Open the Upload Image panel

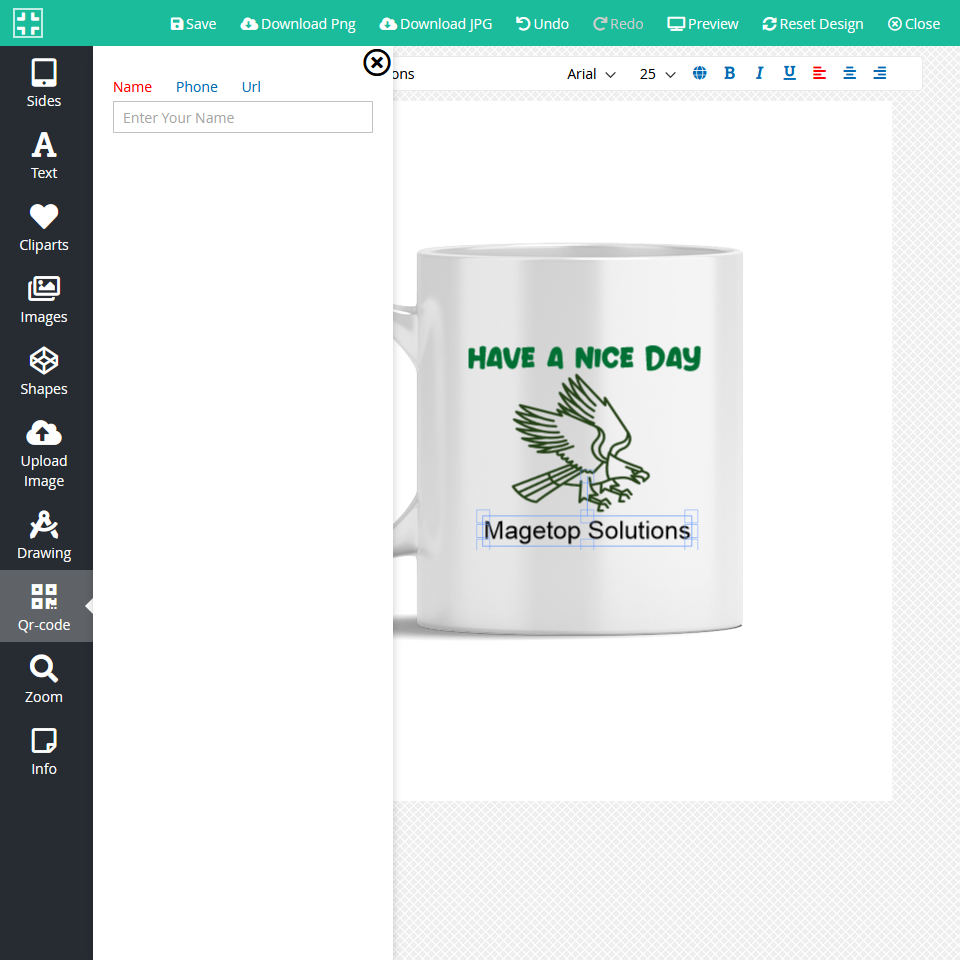[44, 453]
